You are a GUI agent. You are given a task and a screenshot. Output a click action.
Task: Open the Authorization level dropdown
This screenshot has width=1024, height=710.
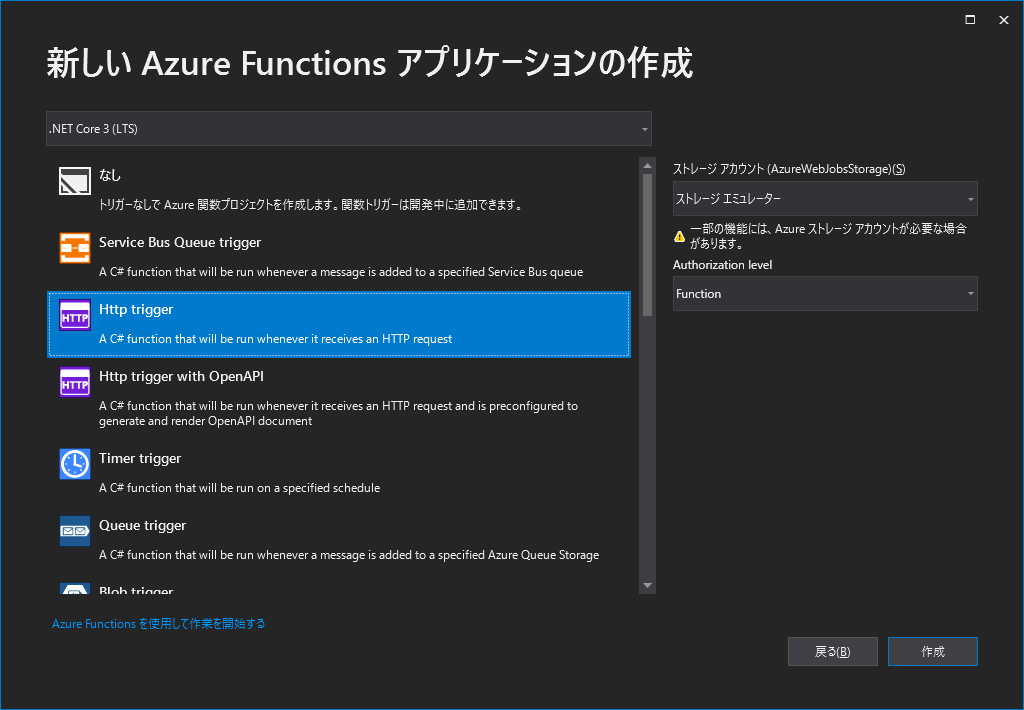point(824,293)
